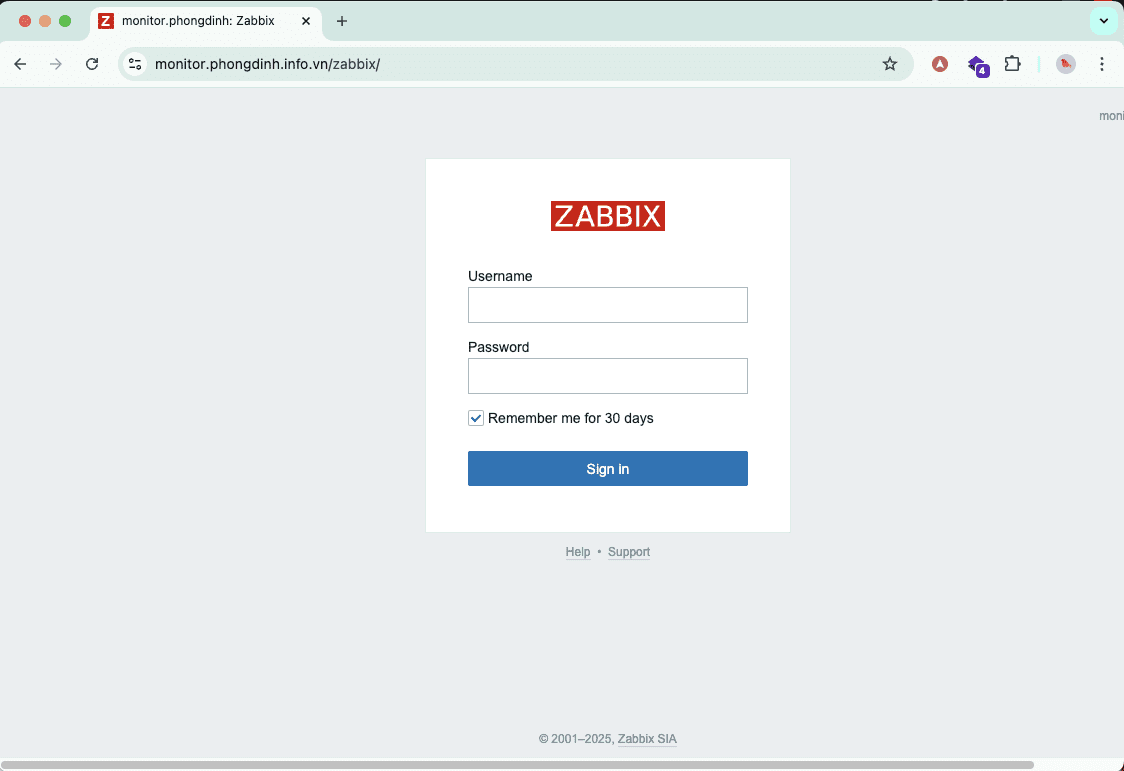This screenshot has height=771, width=1124.
Task: Open the Help link
Action: (x=578, y=552)
